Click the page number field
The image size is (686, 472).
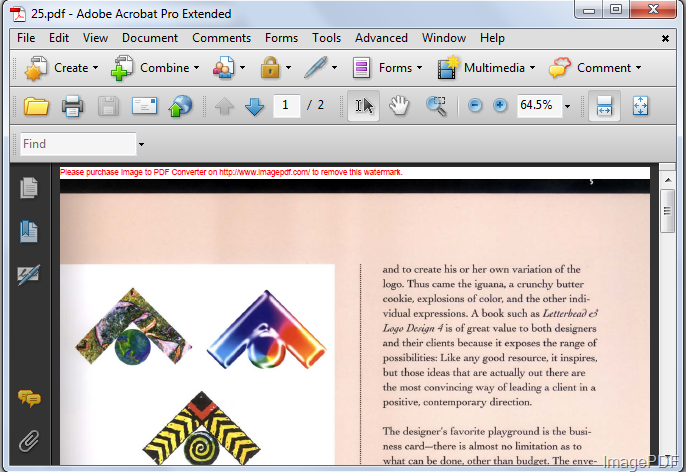287,106
